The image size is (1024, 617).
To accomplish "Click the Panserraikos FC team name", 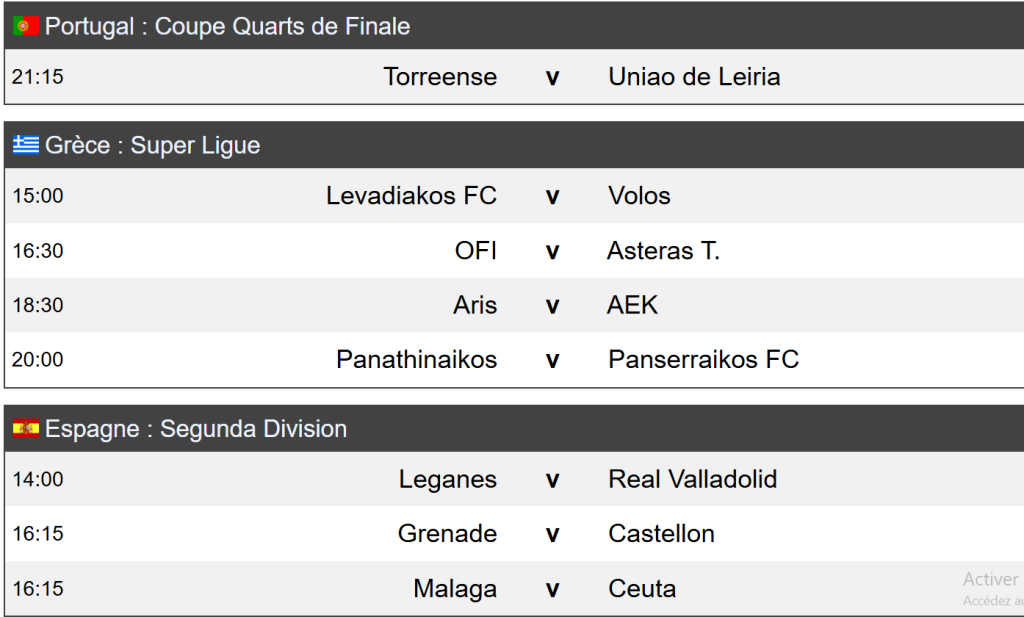I will pos(703,359).
